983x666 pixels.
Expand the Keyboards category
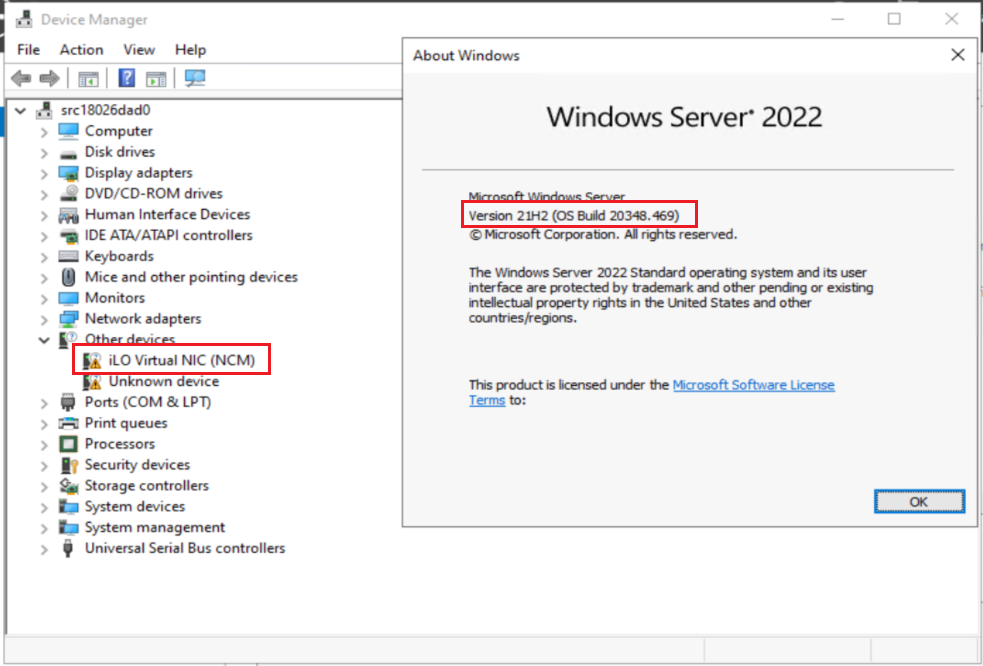[44, 256]
